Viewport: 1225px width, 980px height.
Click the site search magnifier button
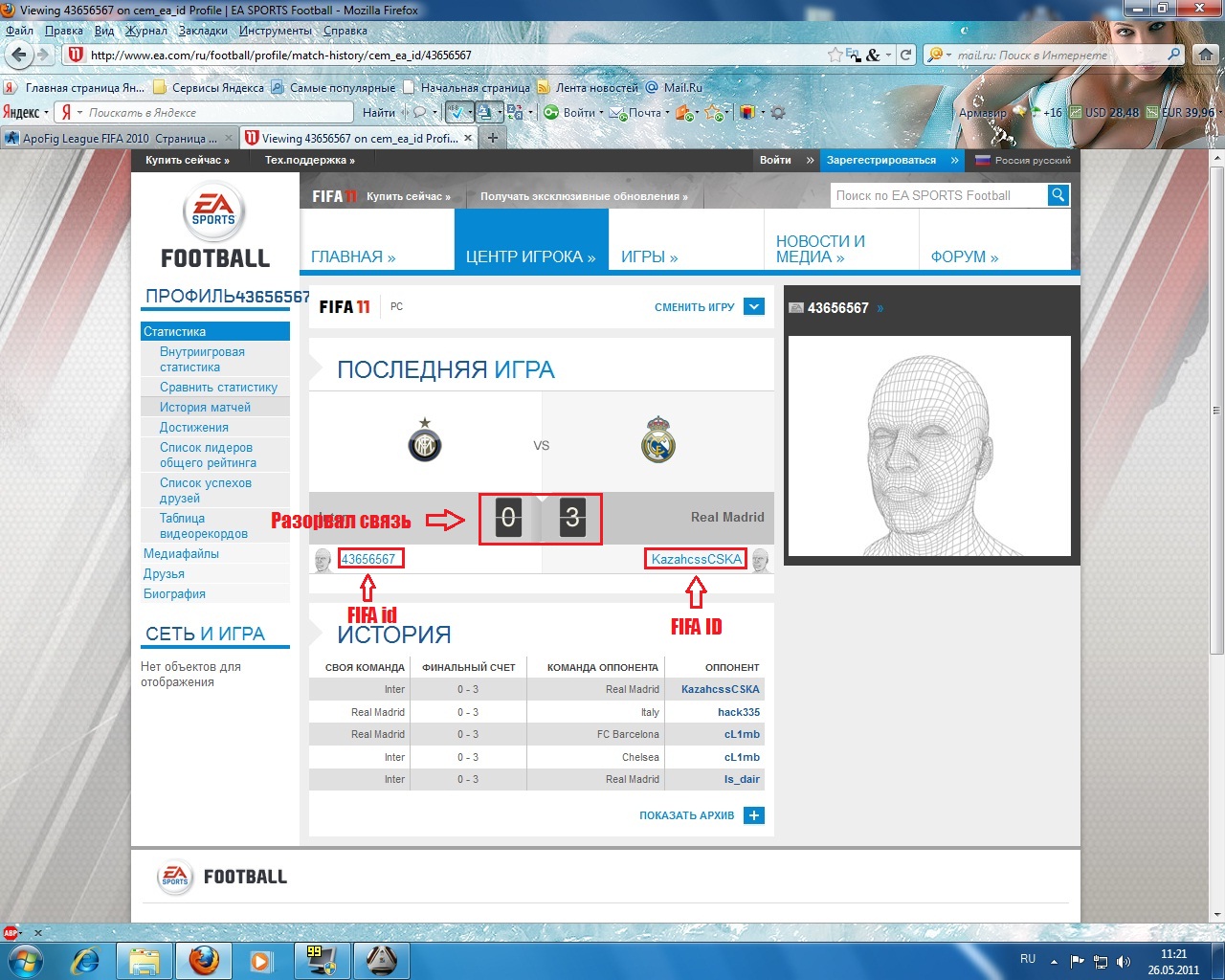click(1058, 195)
